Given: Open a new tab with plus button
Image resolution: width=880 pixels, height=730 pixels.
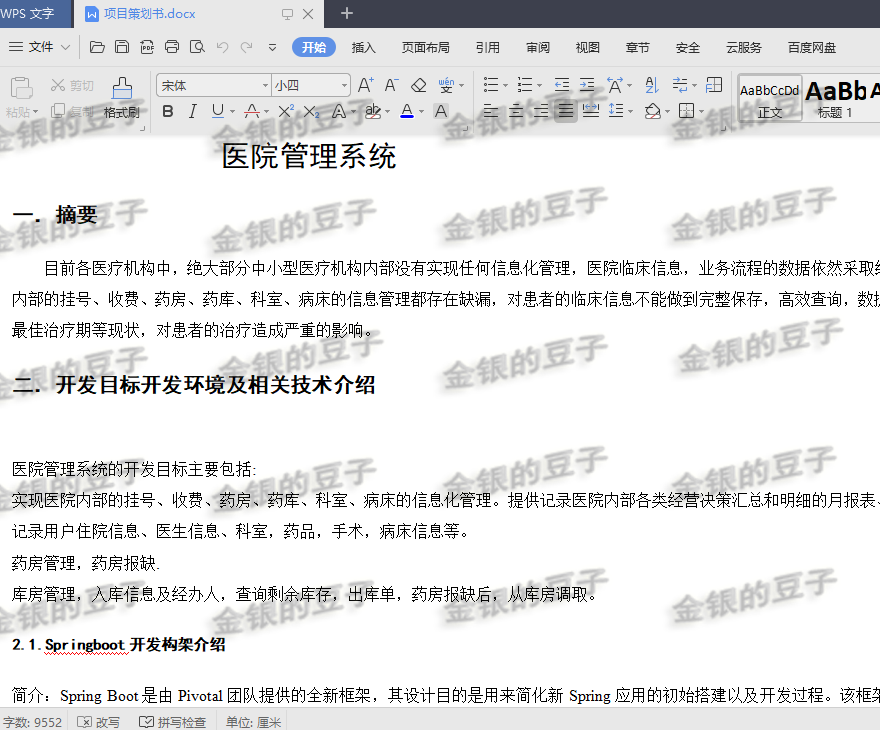Looking at the screenshot, I should click(347, 13).
